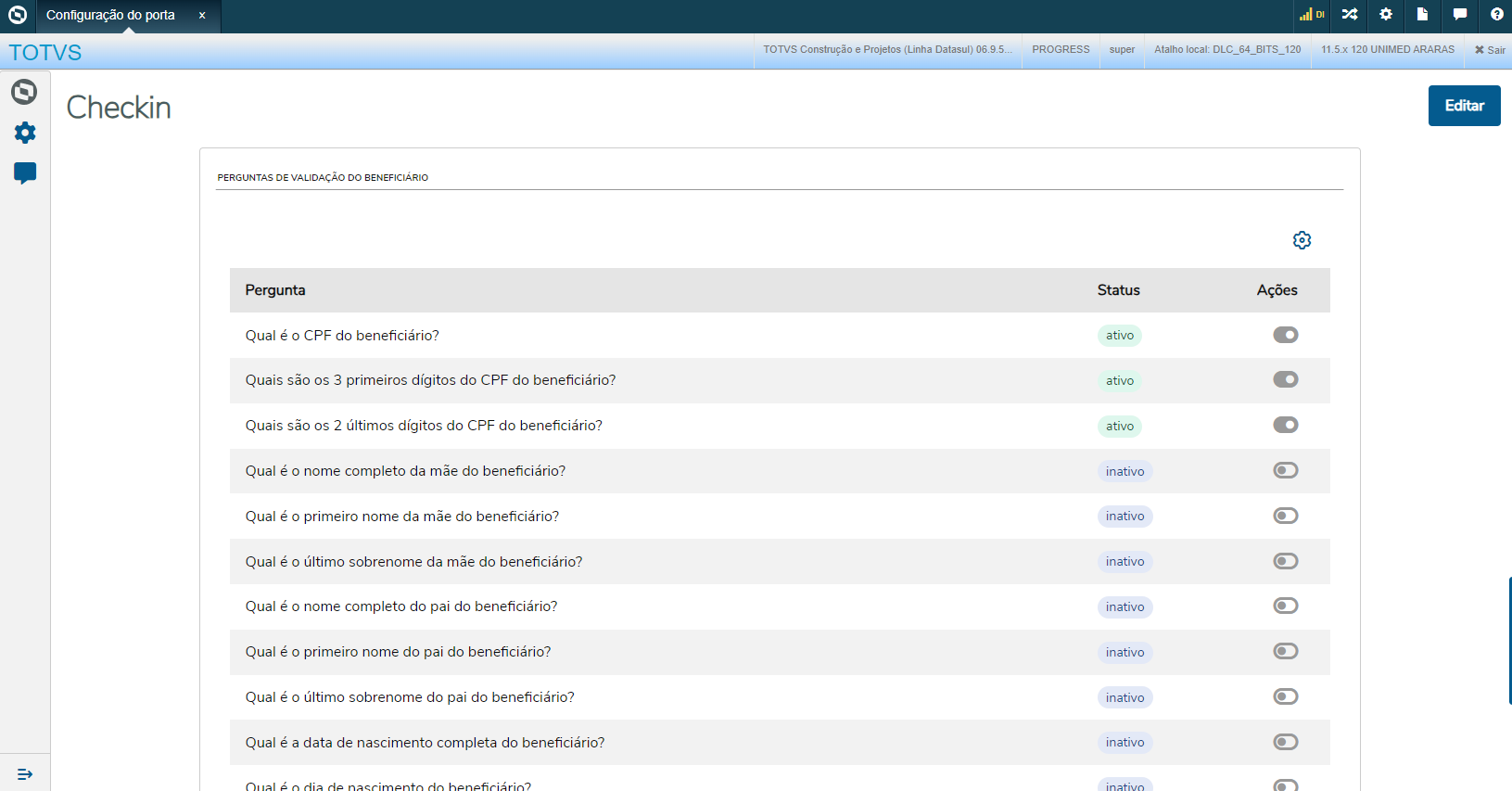Viewport: 1512px width, 791px height.
Task: Disable the 'Qual é o CPF do beneficiário?' toggle
Action: click(x=1285, y=335)
